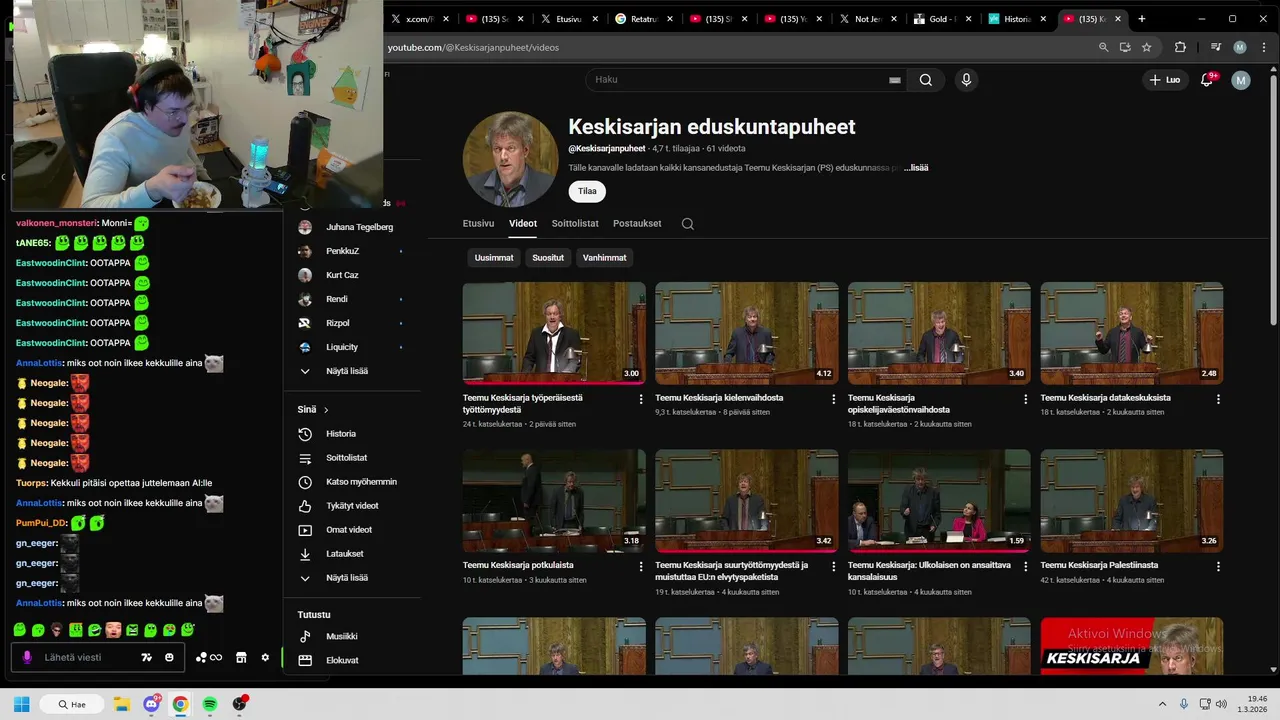1280x720 pixels.
Task: Open options menu for datakeskuksista video
Action: [1218, 399]
